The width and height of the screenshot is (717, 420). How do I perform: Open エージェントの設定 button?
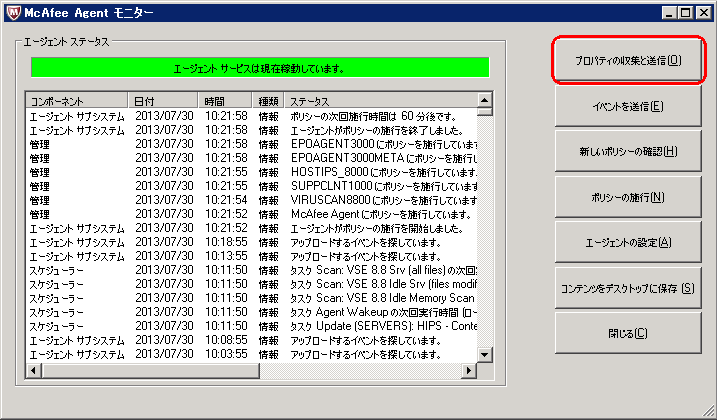(x=628, y=242)
